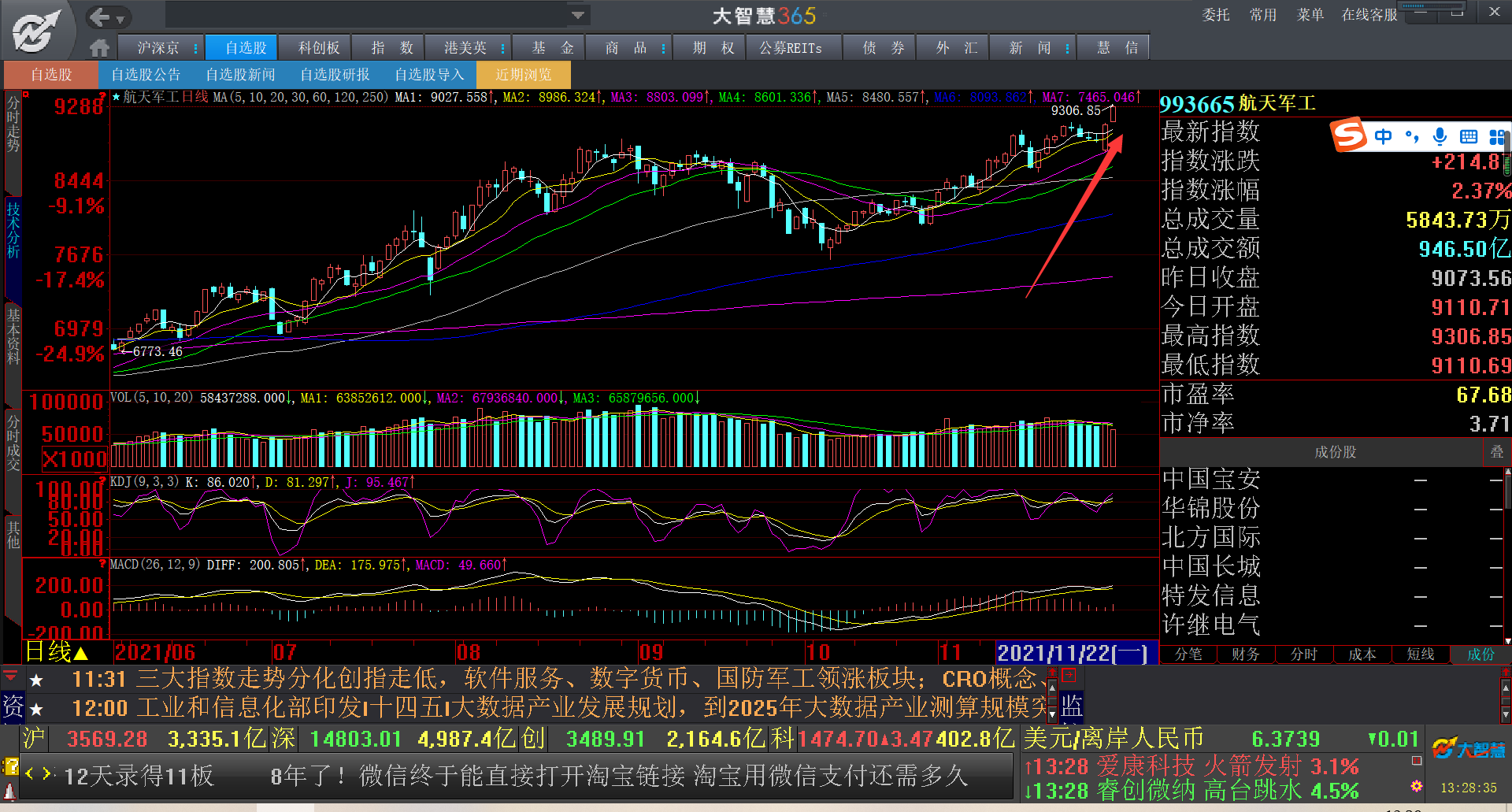Expand the 沪深京 tab submenu dots

click(195, 48)
